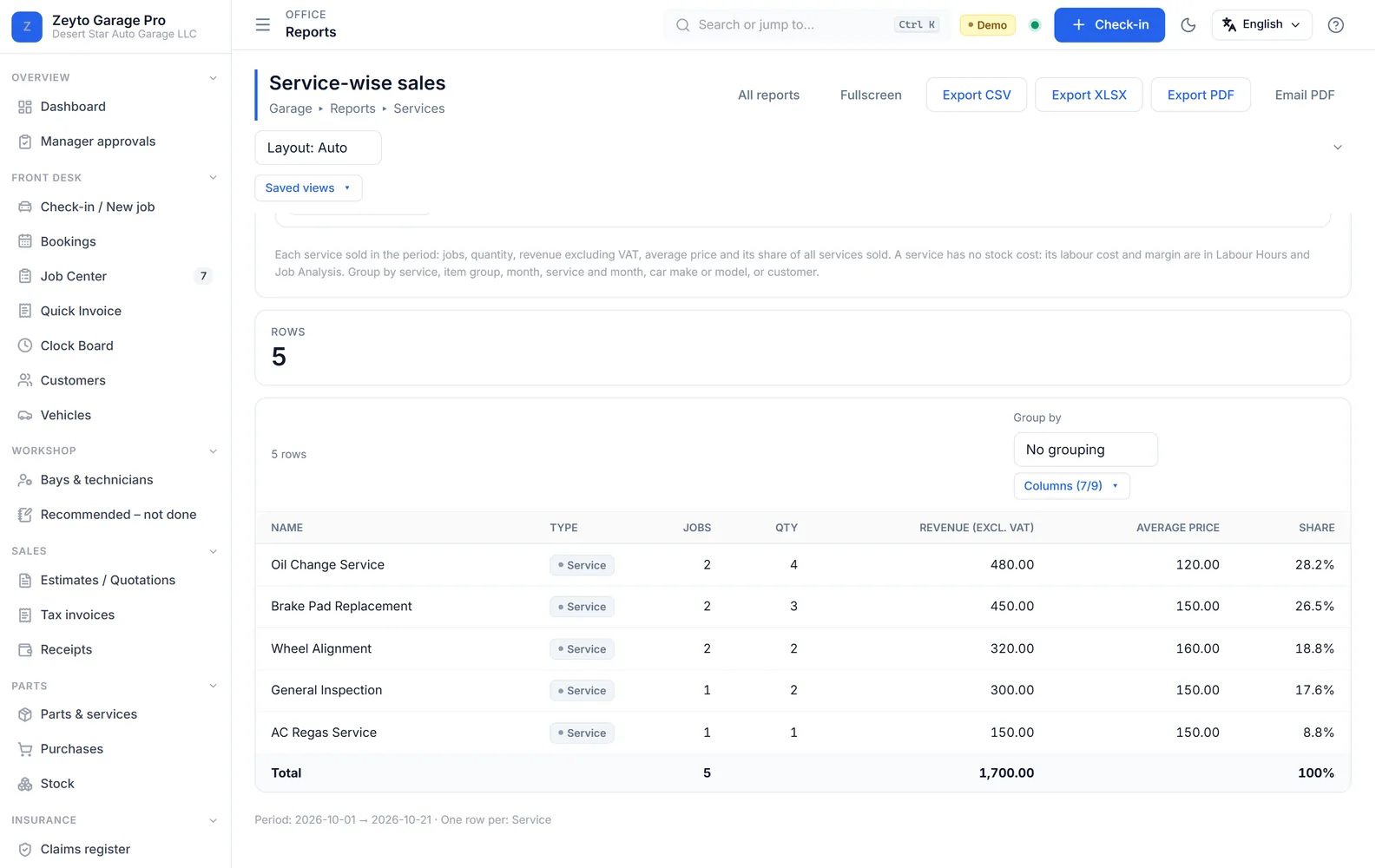The width and height of the screenshot is (1389, 868).
Task: Toggle dark mode moon icon
Action: click(1188, 25)
